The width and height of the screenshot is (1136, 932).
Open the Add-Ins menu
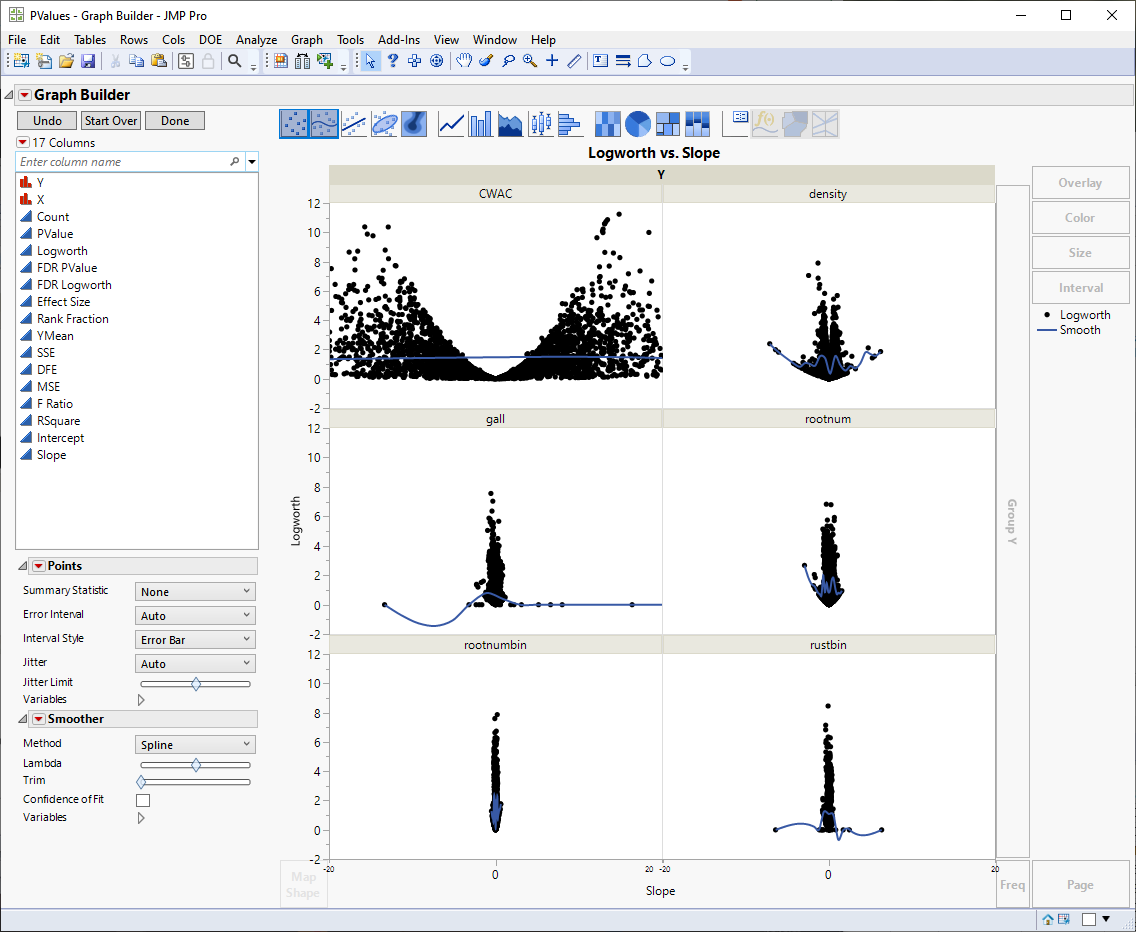pyautogui.click(x=398, y=40)
